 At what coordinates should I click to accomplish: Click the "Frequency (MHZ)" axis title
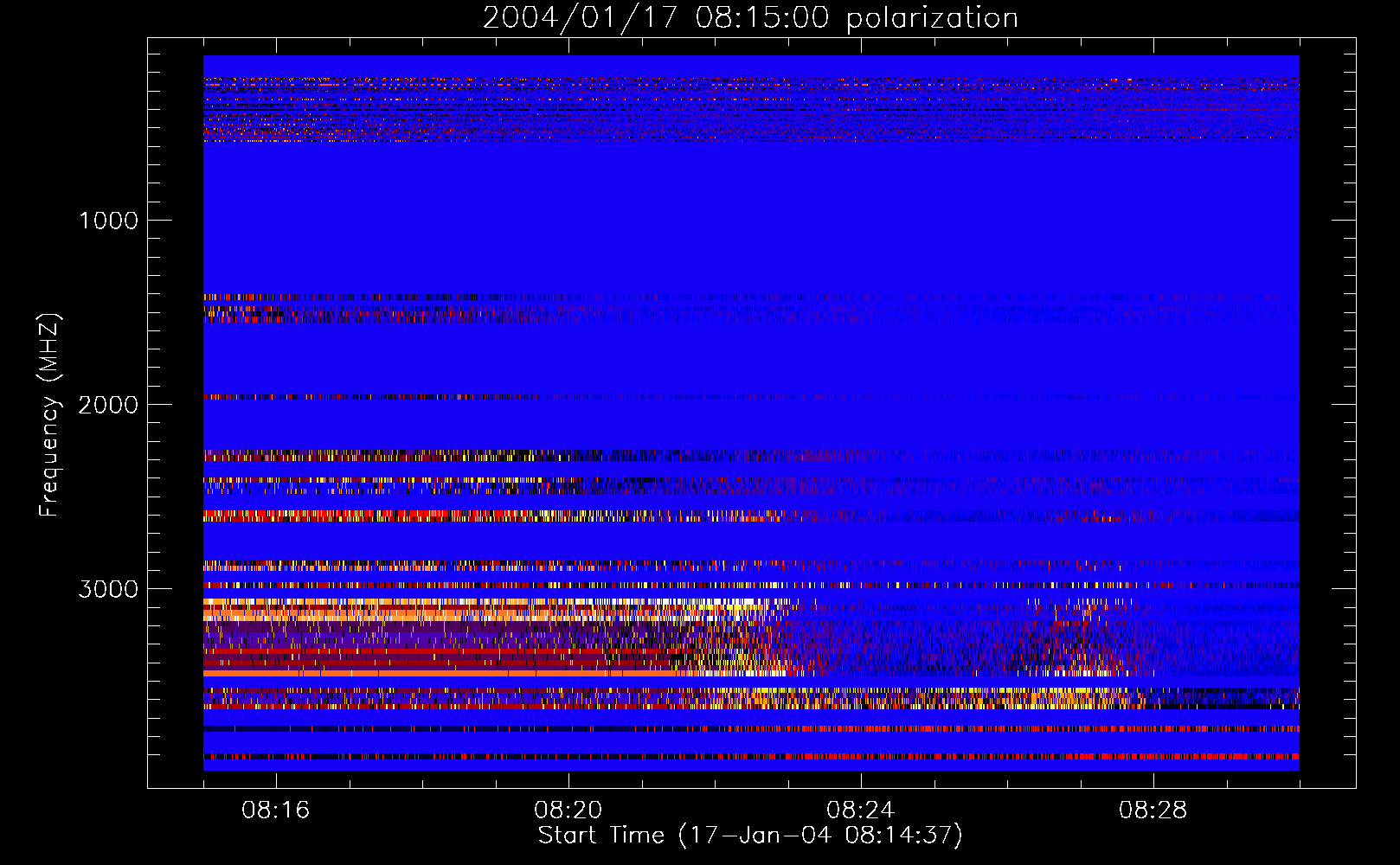48,416
